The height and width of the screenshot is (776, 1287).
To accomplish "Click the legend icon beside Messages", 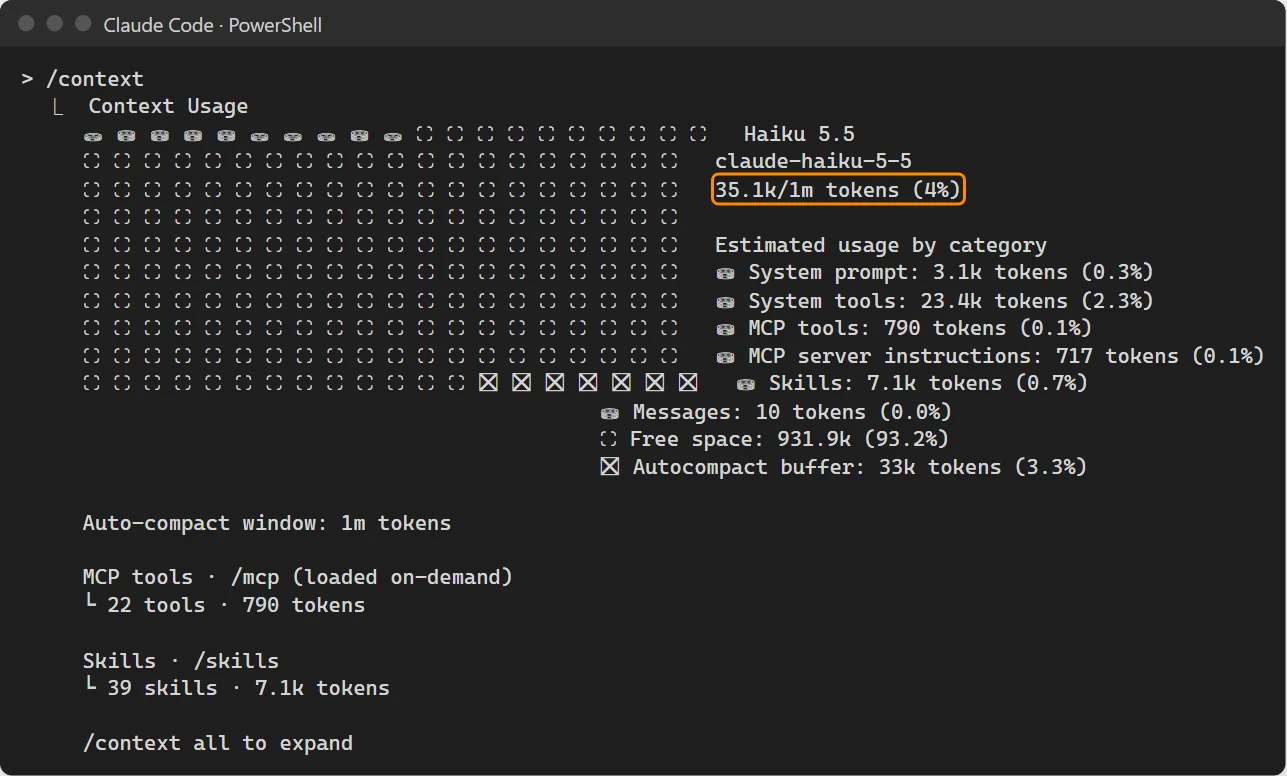I will 610,412.
